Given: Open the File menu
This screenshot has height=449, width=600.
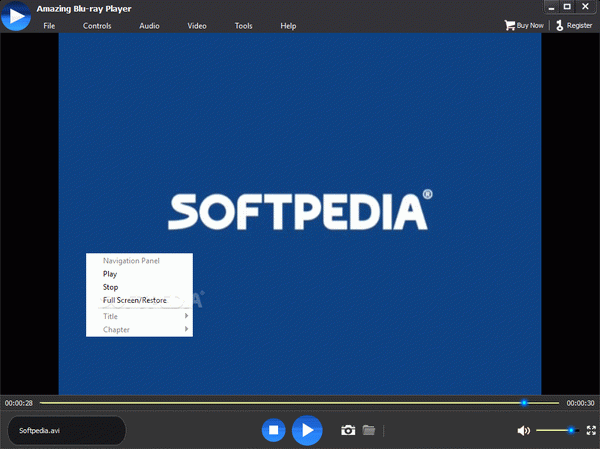Looking at the screenshot, I should pyautogui.click(x=49, y=26).
